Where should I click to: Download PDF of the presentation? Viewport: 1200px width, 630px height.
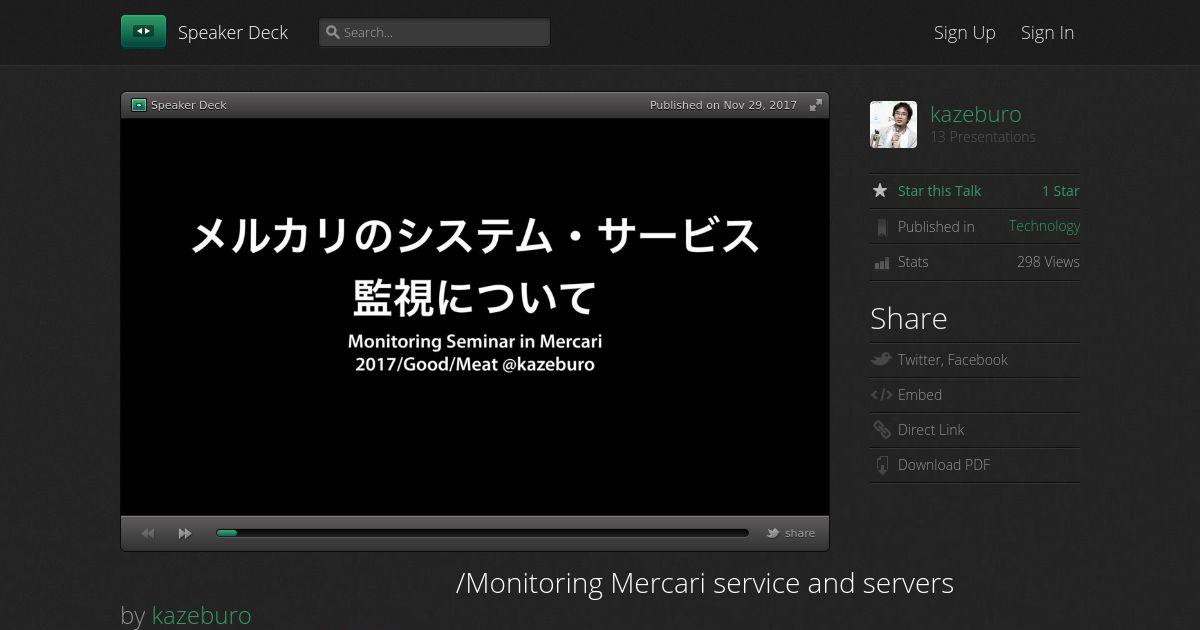(944, 465)
